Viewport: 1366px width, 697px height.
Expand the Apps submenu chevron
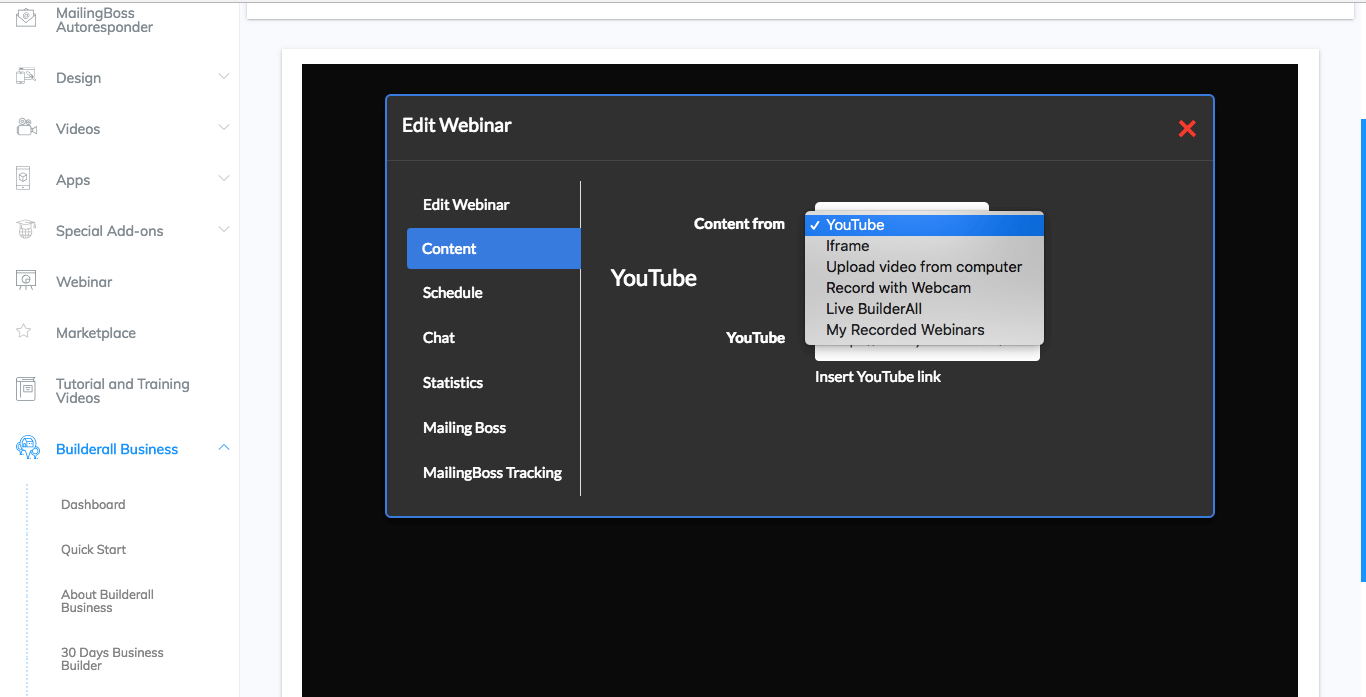[x=224, y=179]
